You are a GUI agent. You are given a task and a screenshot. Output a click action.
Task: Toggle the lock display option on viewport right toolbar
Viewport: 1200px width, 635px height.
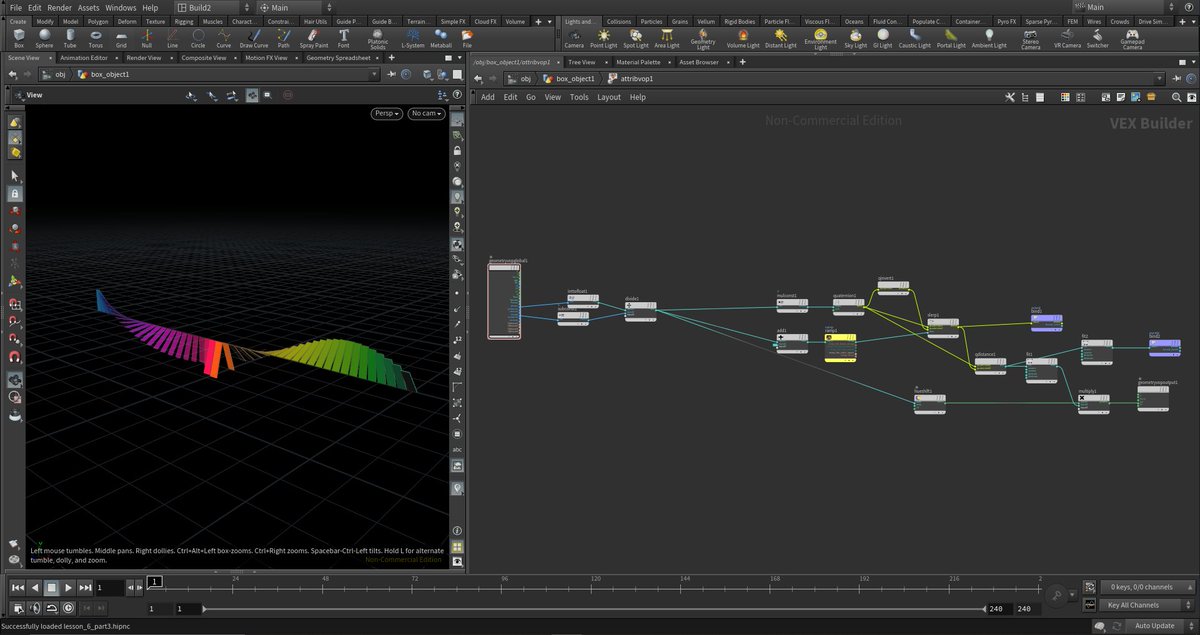(x=458, y=150)
